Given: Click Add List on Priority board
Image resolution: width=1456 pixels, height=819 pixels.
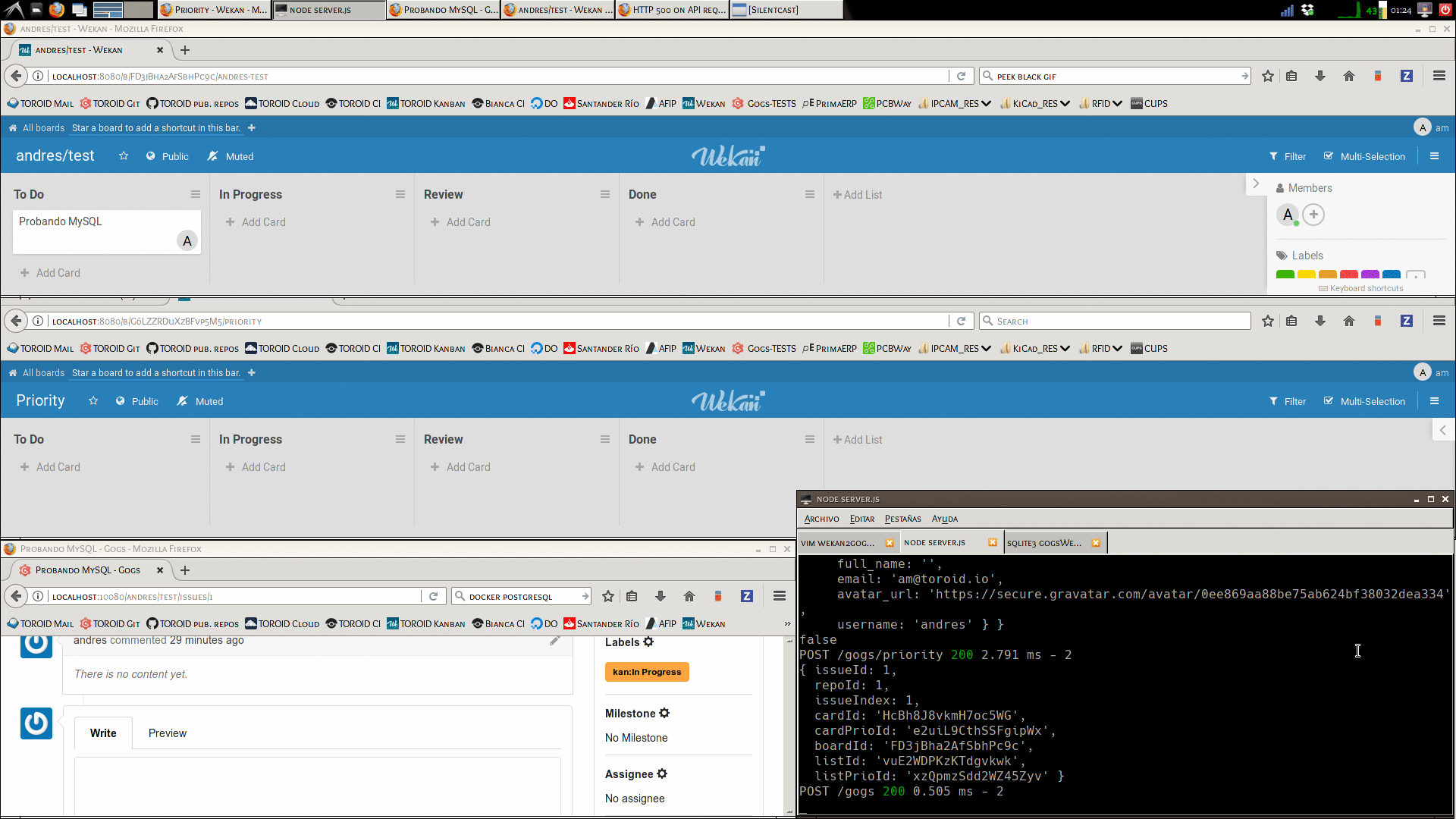Looking at the screenshot, I should point(858,440).
